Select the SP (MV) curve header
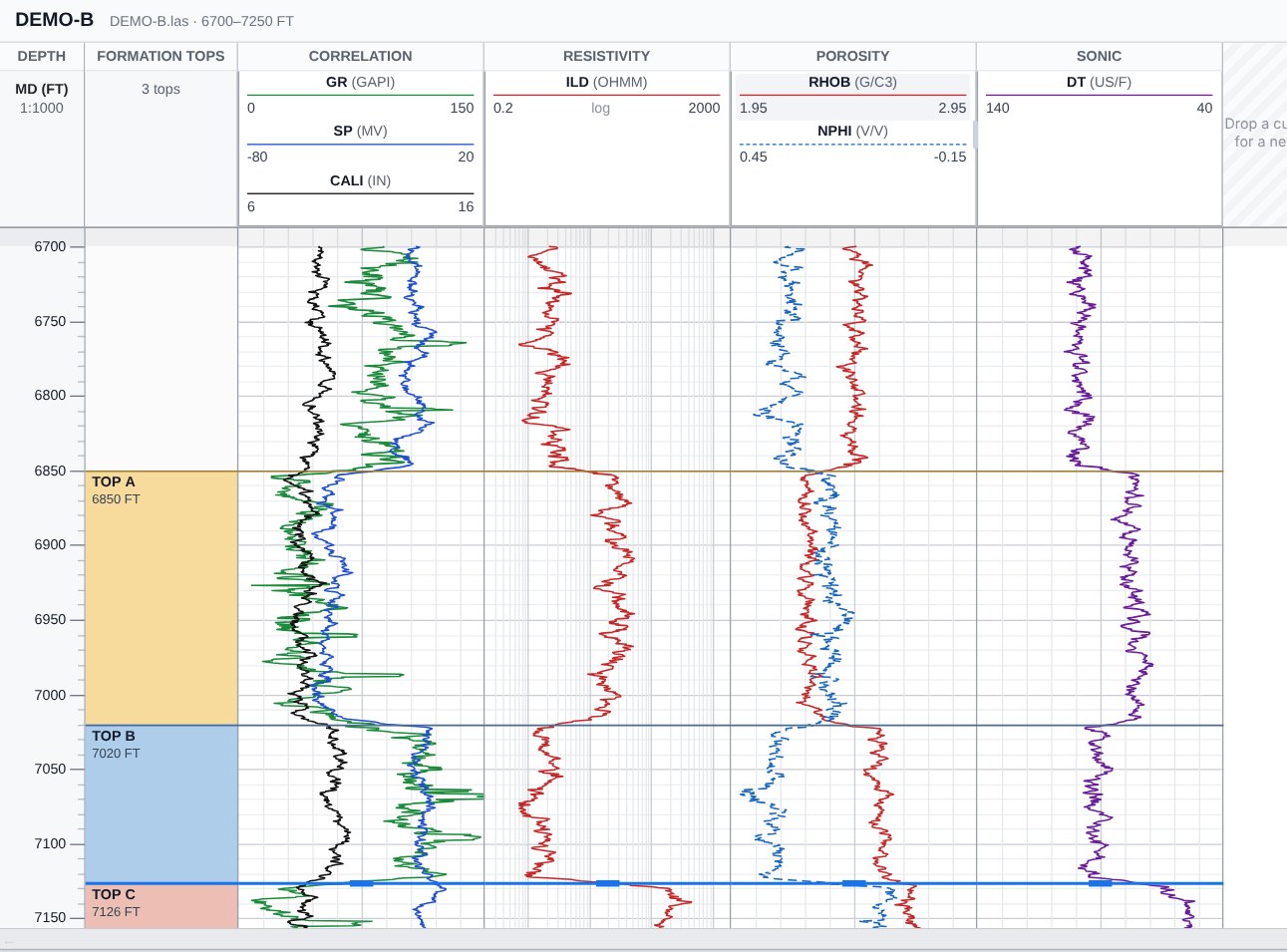1287x952 pixels. click(x=360, y=144)
